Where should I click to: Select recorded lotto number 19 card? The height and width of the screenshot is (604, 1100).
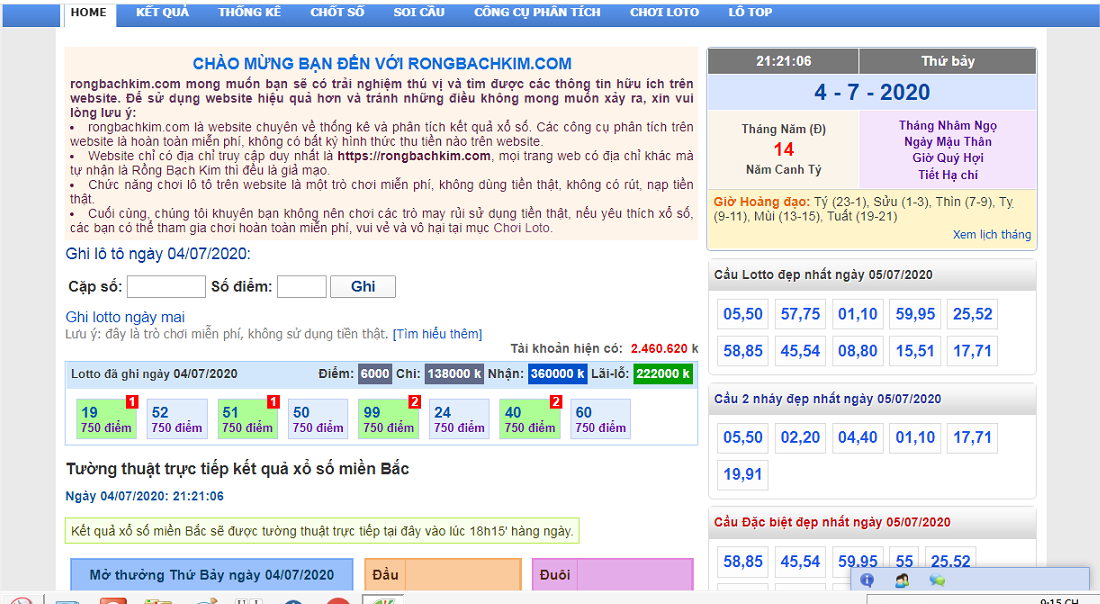pos(106,419)
